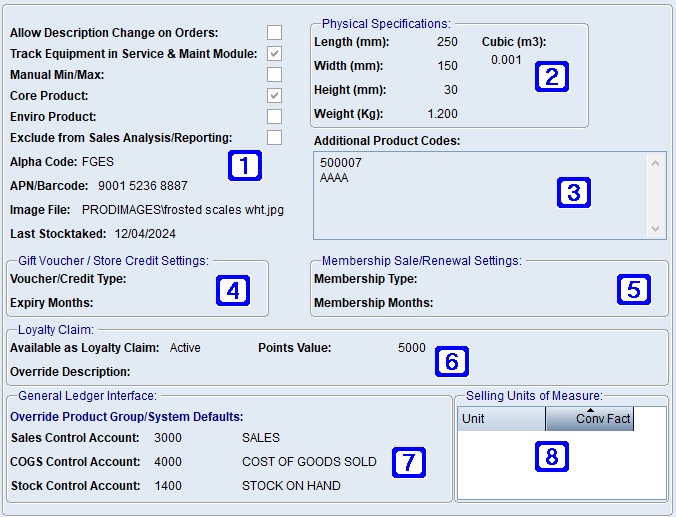The height and width of the screenshot is (517, 676).
Task: Click the COST OF GOODS SOLD description
Action: tap(309, 462)
